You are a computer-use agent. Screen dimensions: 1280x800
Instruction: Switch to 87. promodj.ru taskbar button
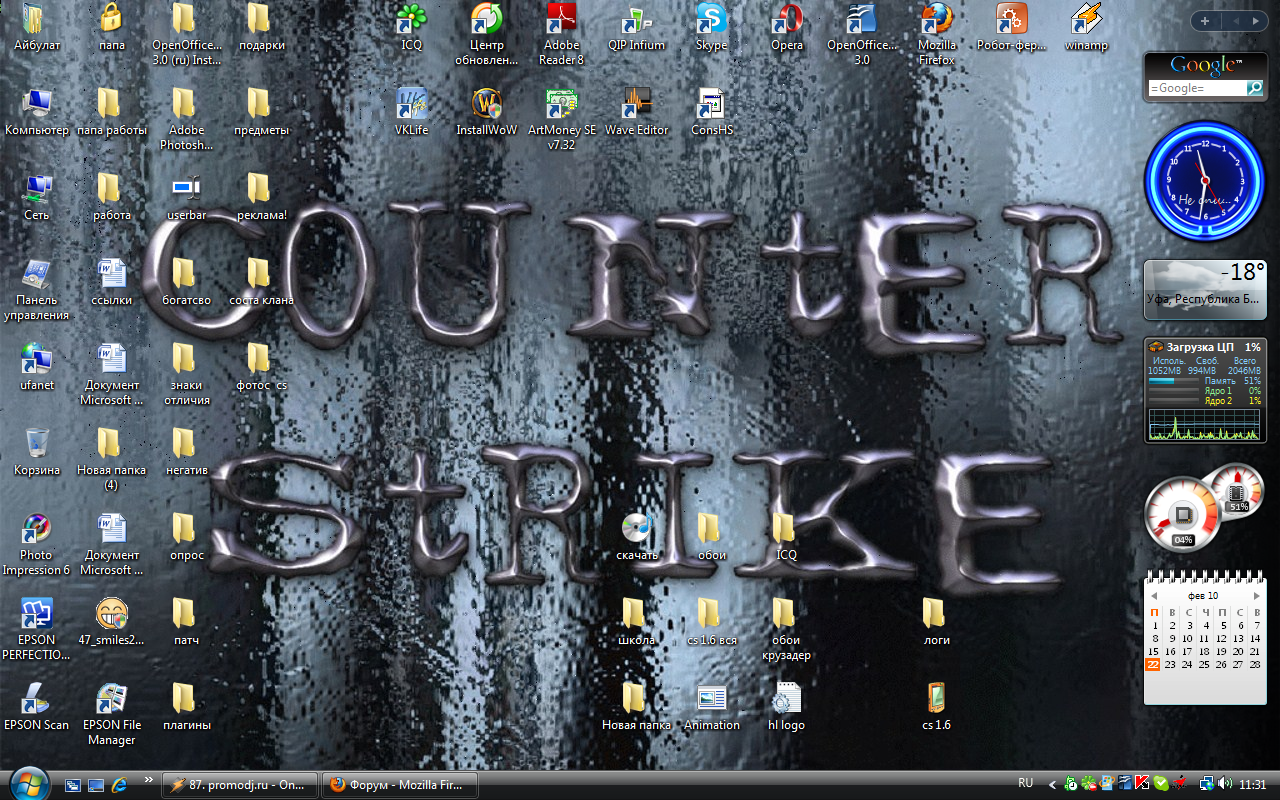pos(239,785)
